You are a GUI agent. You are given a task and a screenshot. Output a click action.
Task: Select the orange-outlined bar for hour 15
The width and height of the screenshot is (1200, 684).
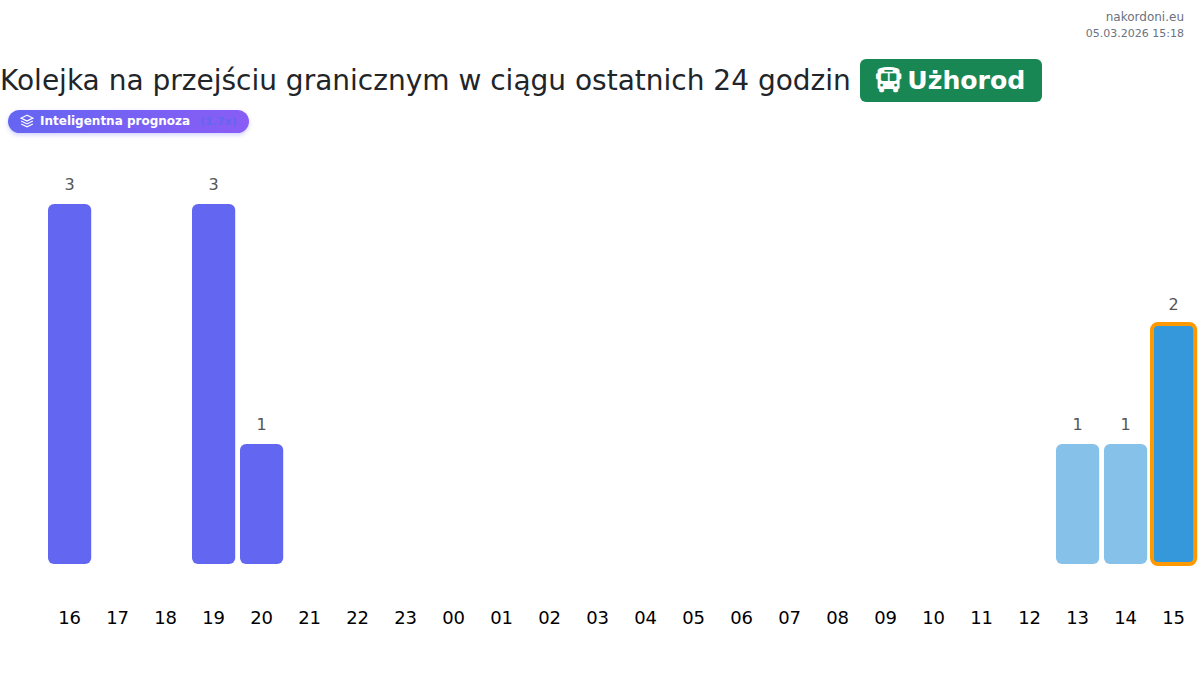pyautogui.click(x=1173, y=444)
